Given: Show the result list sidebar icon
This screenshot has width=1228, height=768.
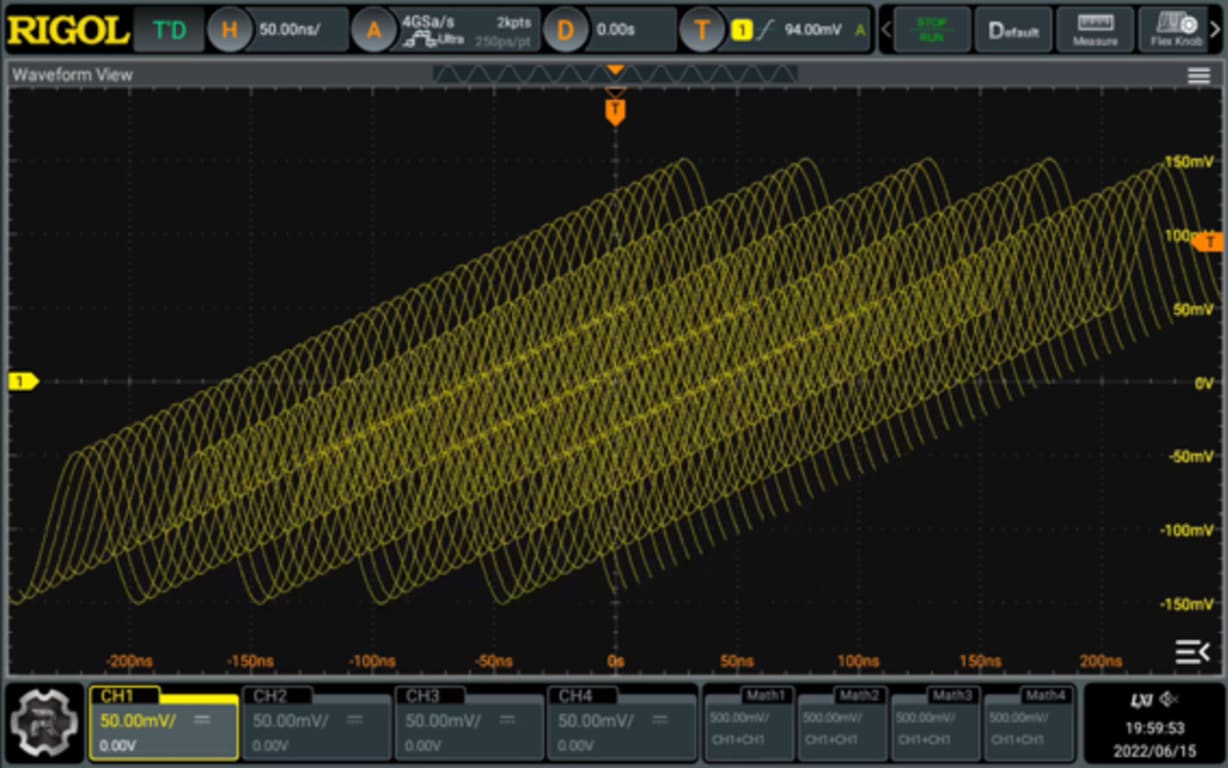Looking at the screenshot, I should (1192, 652).
